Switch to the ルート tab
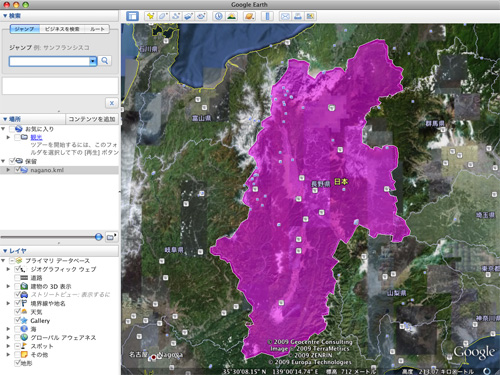Viewport: 500px width, 375px height. coord(97,29)
